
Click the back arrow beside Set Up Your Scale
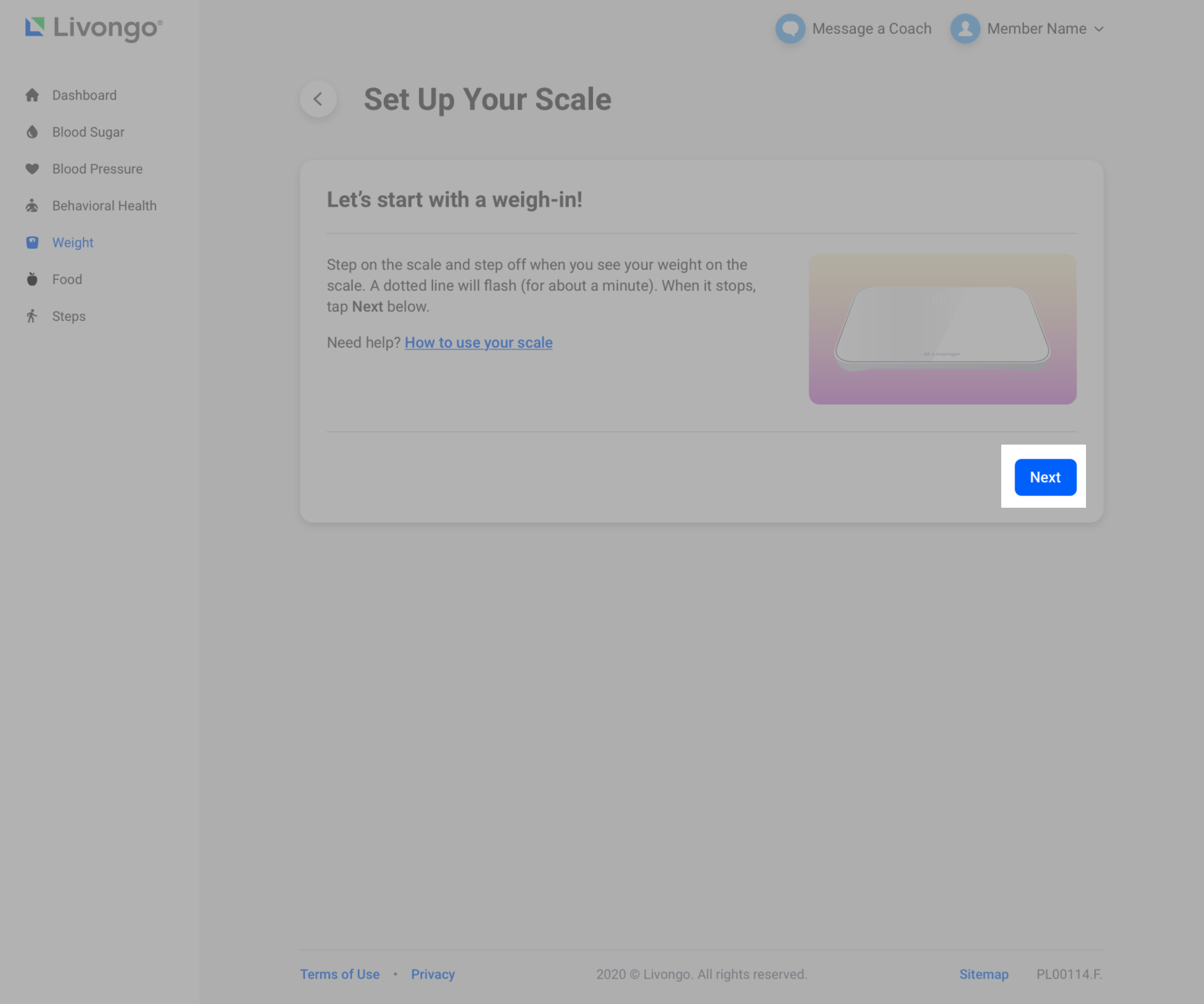[x=318, y=99]
